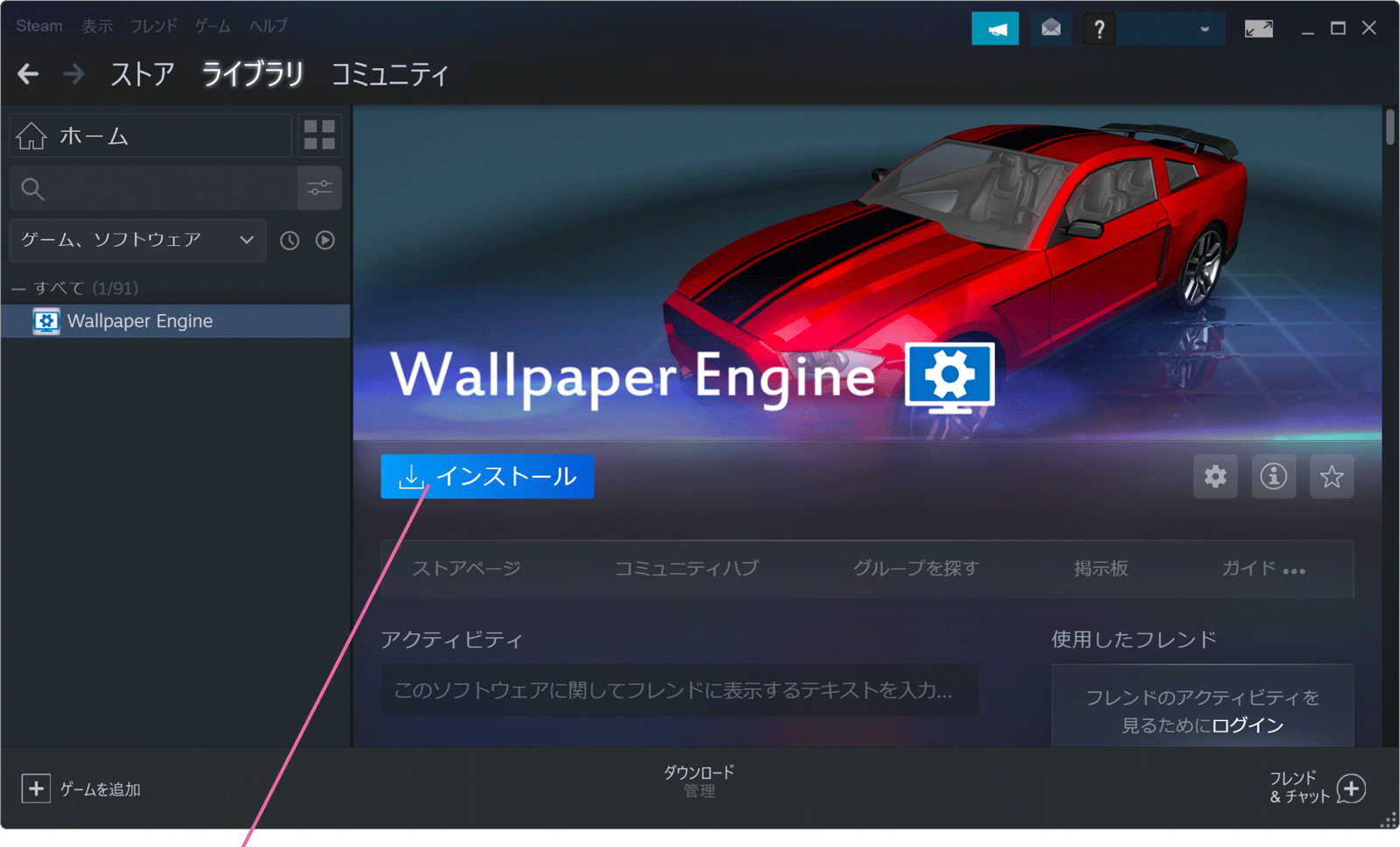The height and width of the screenshot is (847, 1400).
Task: Click the plus icon to add game
Action: click(x=36, y=788)
